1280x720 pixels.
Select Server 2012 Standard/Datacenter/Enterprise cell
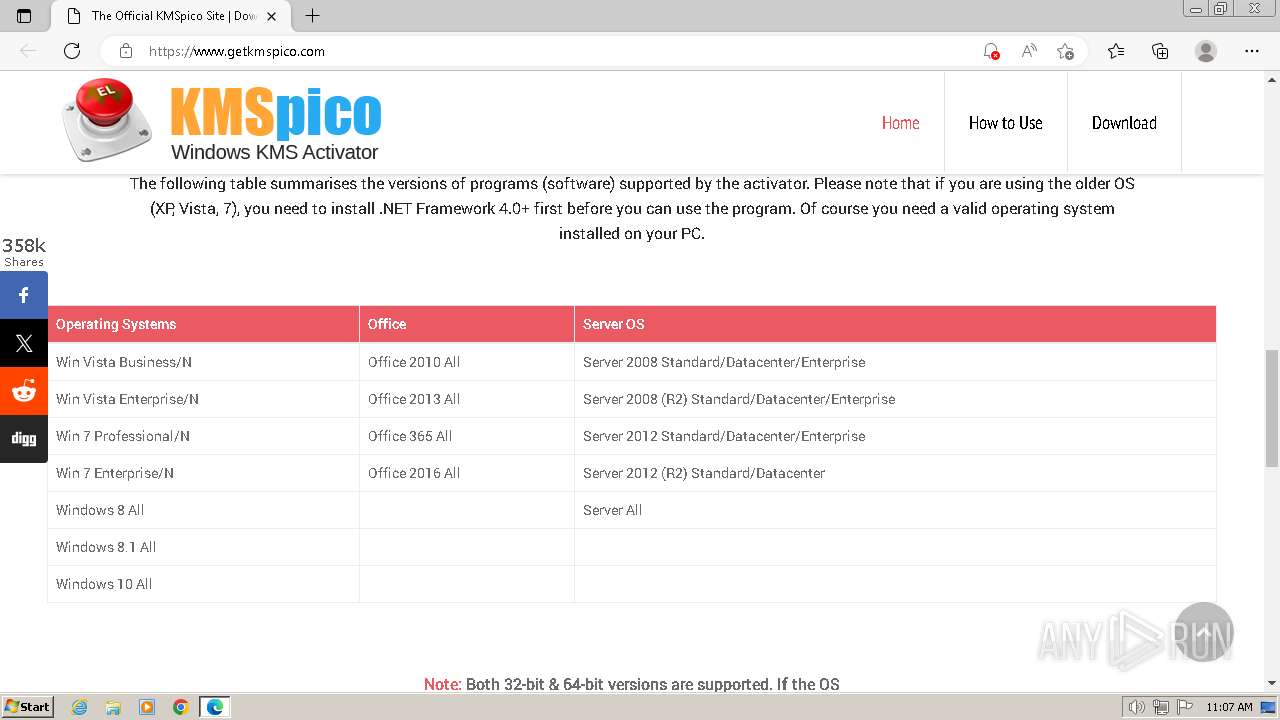(x=895, y=436)
